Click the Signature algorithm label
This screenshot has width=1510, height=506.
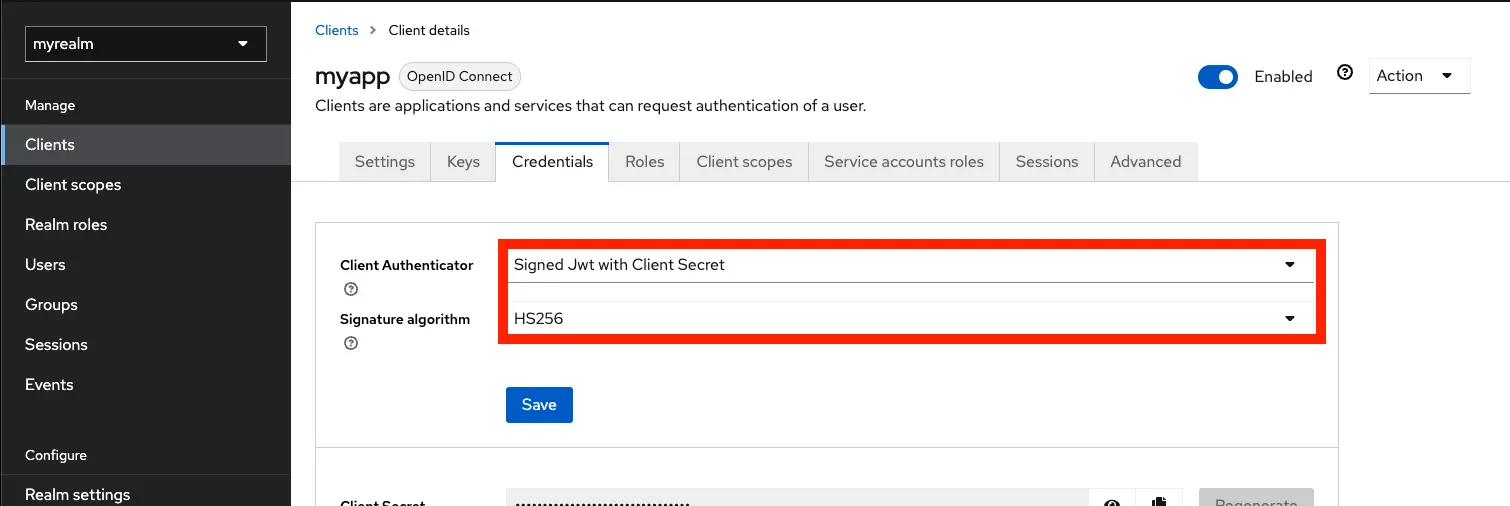405,319
